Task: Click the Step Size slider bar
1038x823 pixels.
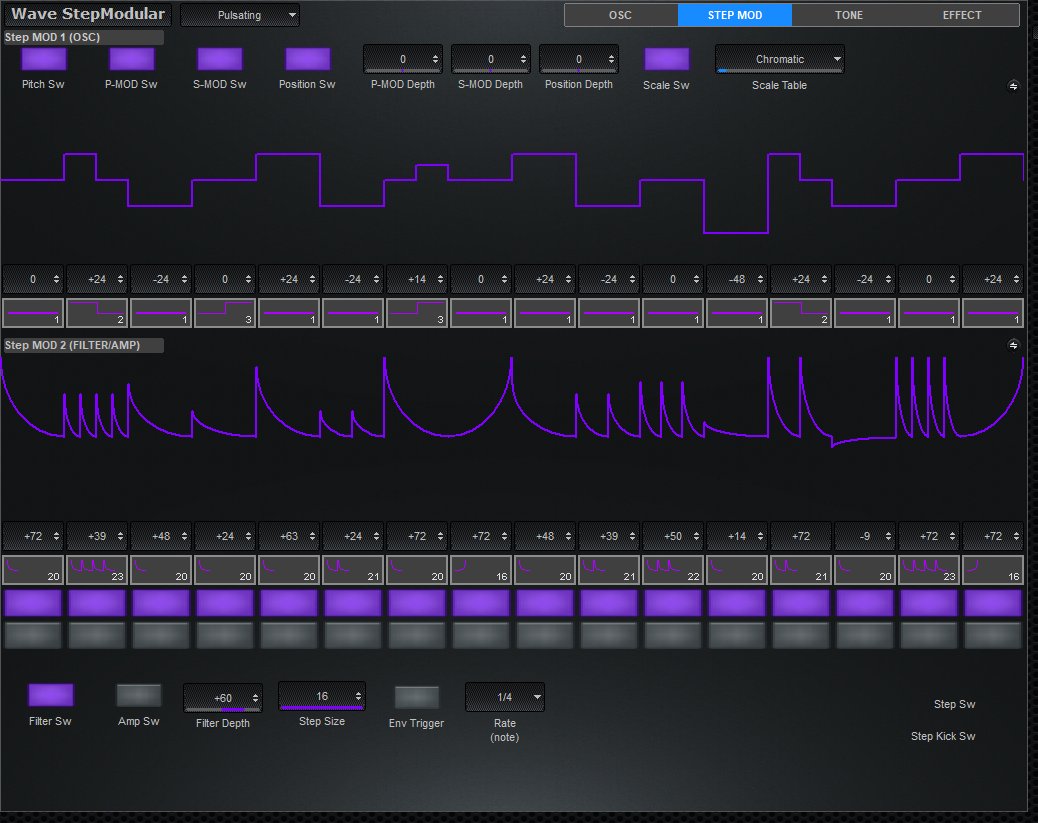Action: pos(322,708)
